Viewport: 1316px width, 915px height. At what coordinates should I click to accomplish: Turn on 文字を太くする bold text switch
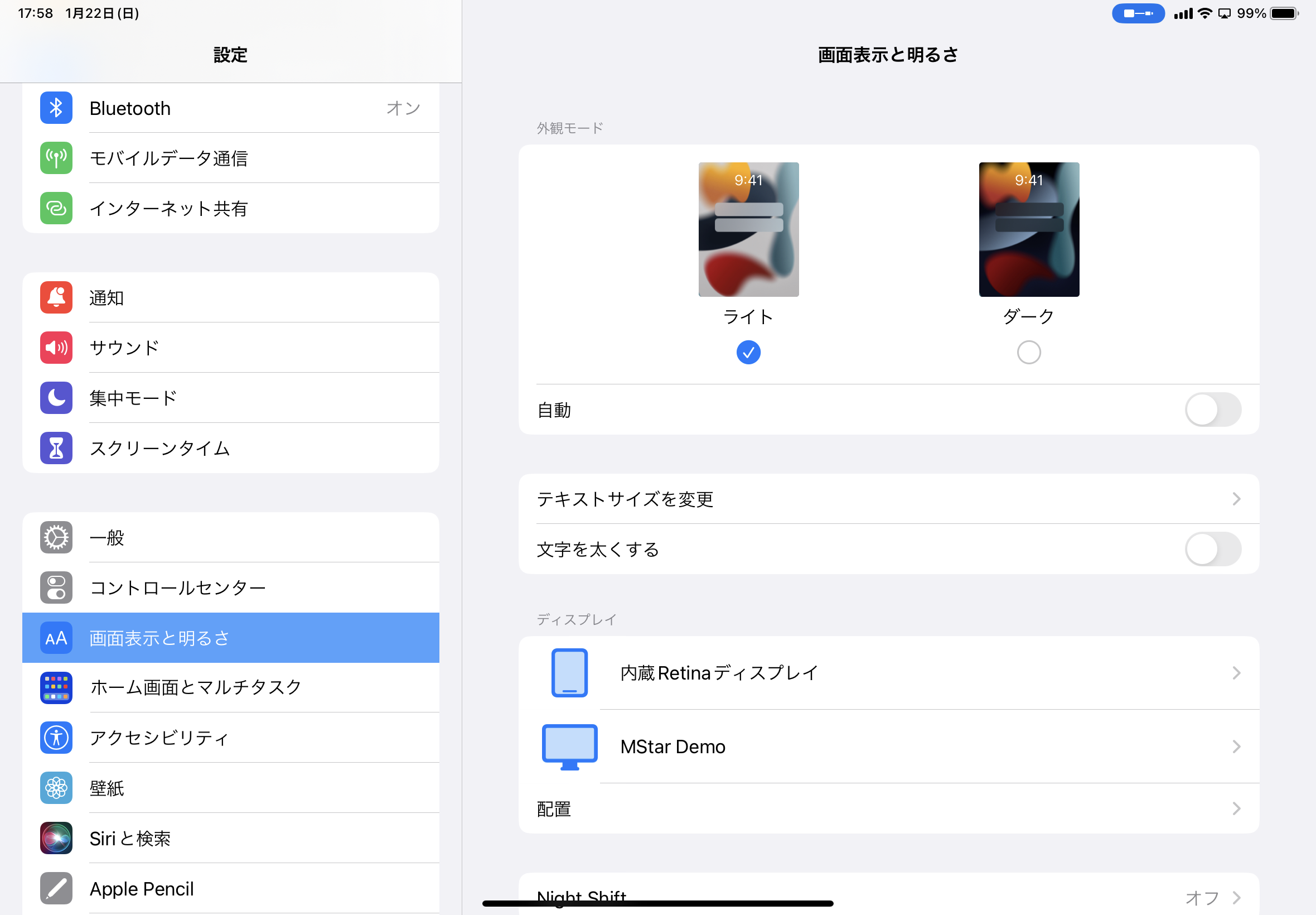tap(1212, 549)
